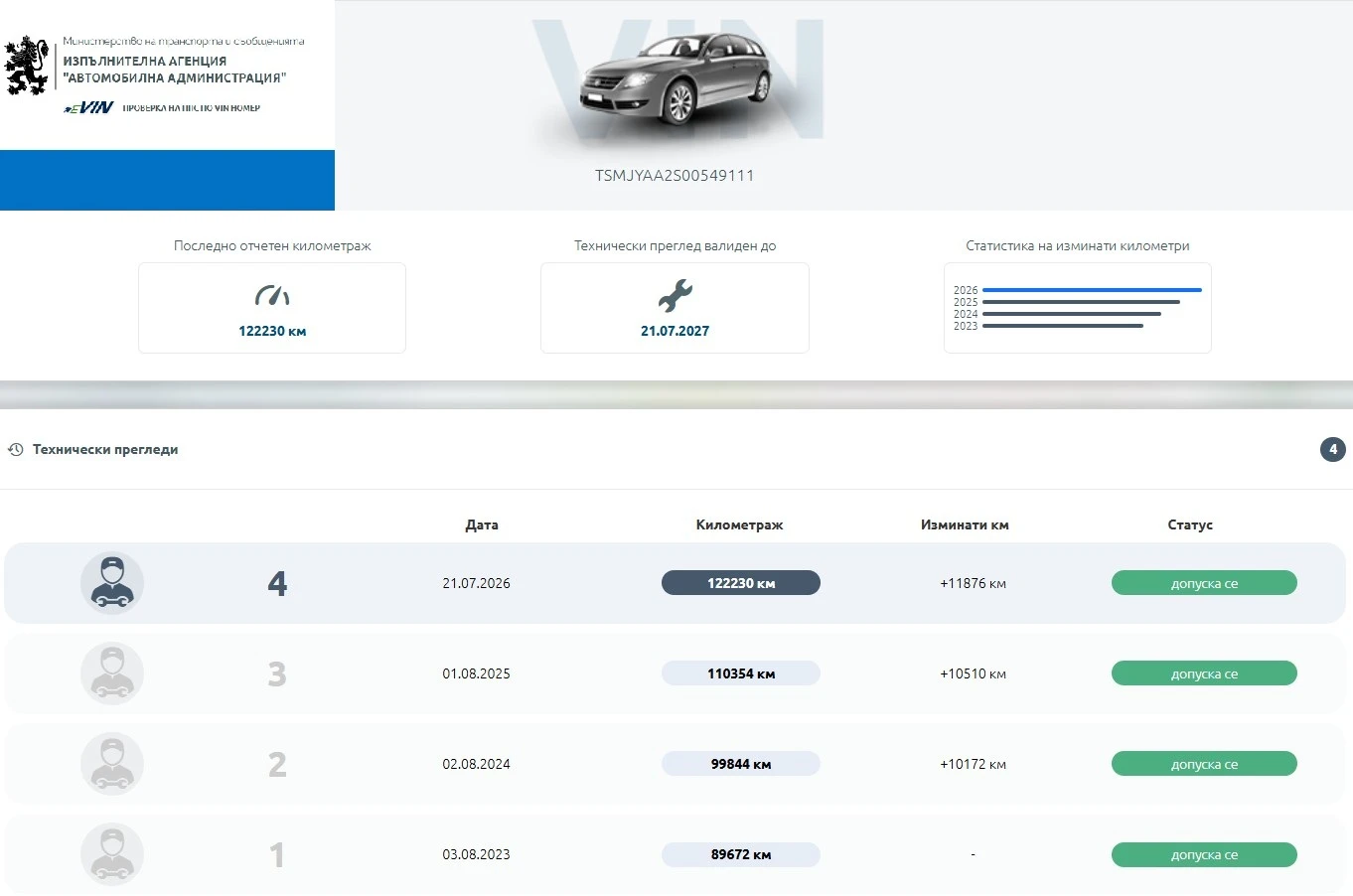Click the +10510 км travelled value
The height and width of the screenshot is (896, 1353).
click(973, 673)
